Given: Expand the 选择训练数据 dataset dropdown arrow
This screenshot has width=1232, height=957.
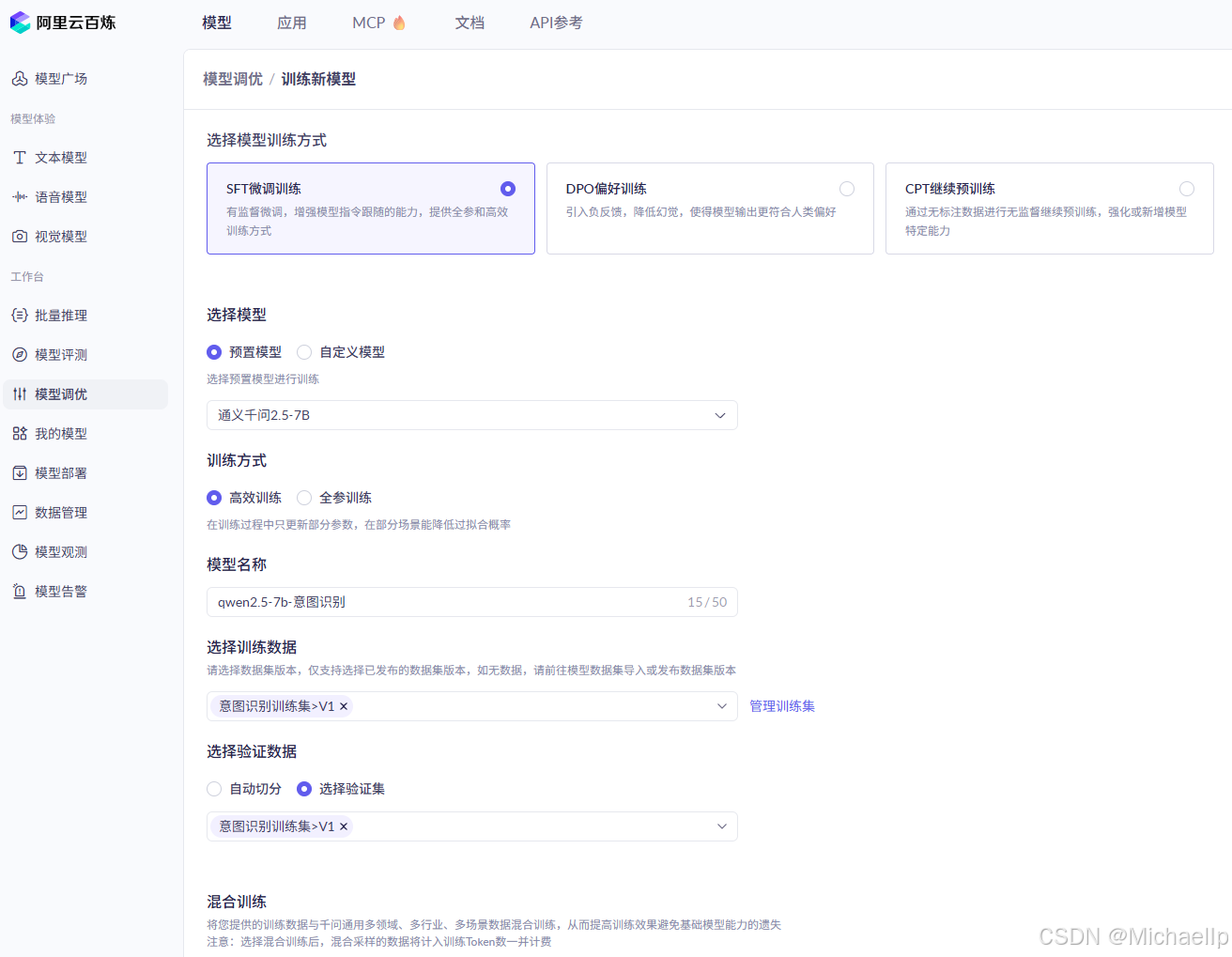Looking at the screenshot, I should click(x=722, y=706).
